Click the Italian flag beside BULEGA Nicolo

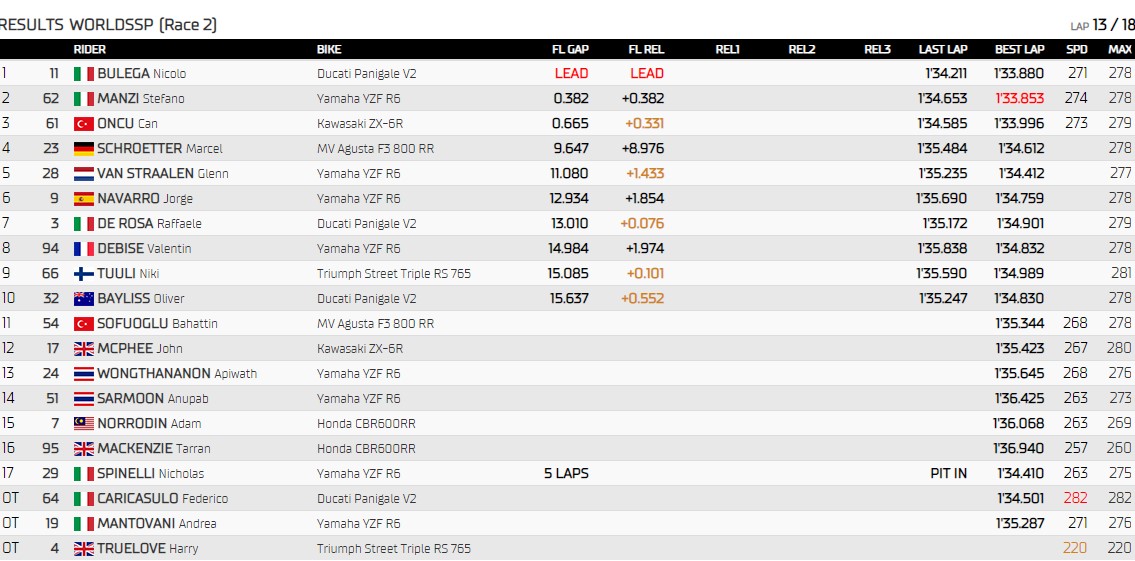83,73
